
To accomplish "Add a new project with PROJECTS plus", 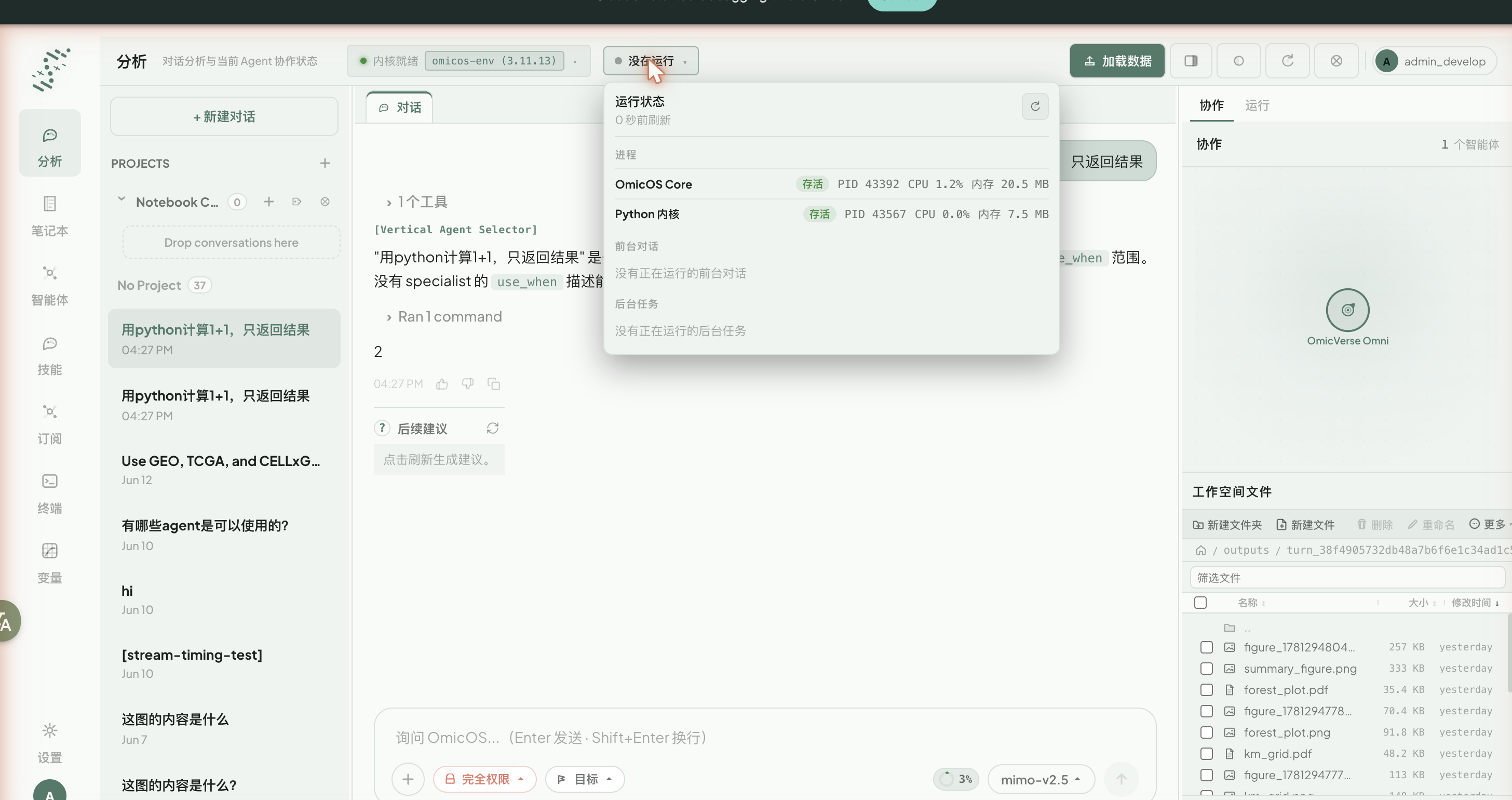I will [x=325, y=163].
